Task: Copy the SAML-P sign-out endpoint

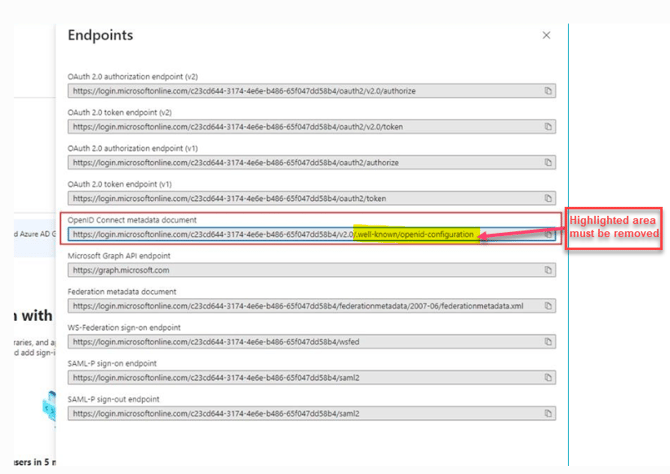Action: pyautogui.click(x=548, y=413)
